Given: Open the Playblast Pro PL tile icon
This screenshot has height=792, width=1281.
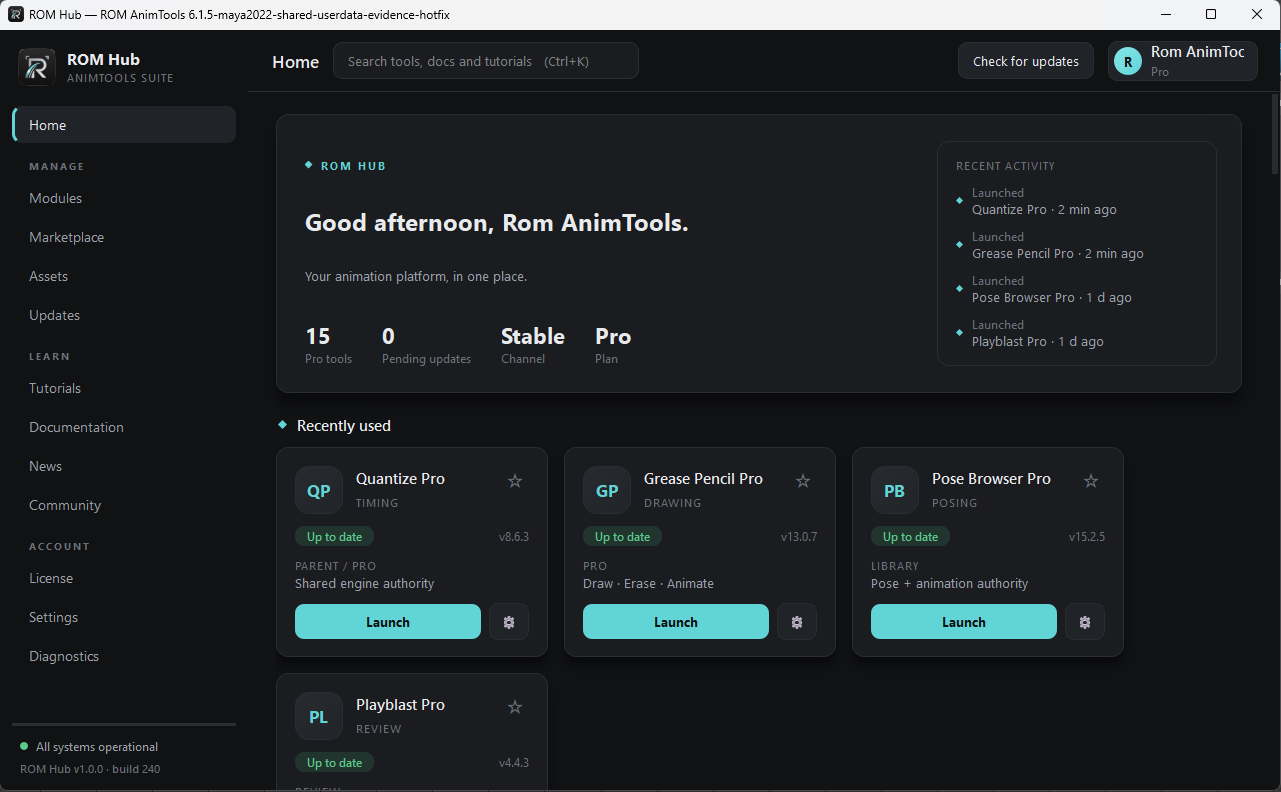Looking at the screenshot, I should (x=319, y=717).
